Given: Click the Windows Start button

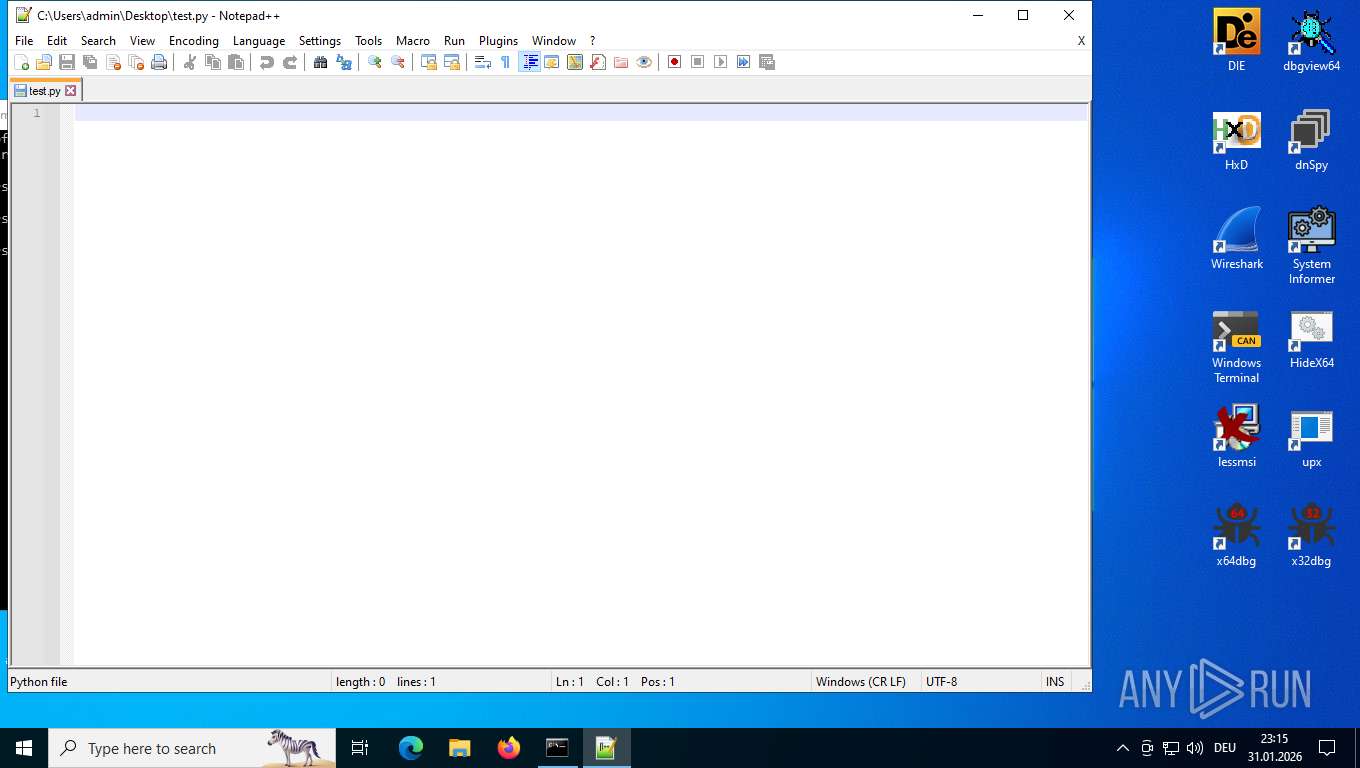Looking at the screenshot, I should tap(24, 748).
